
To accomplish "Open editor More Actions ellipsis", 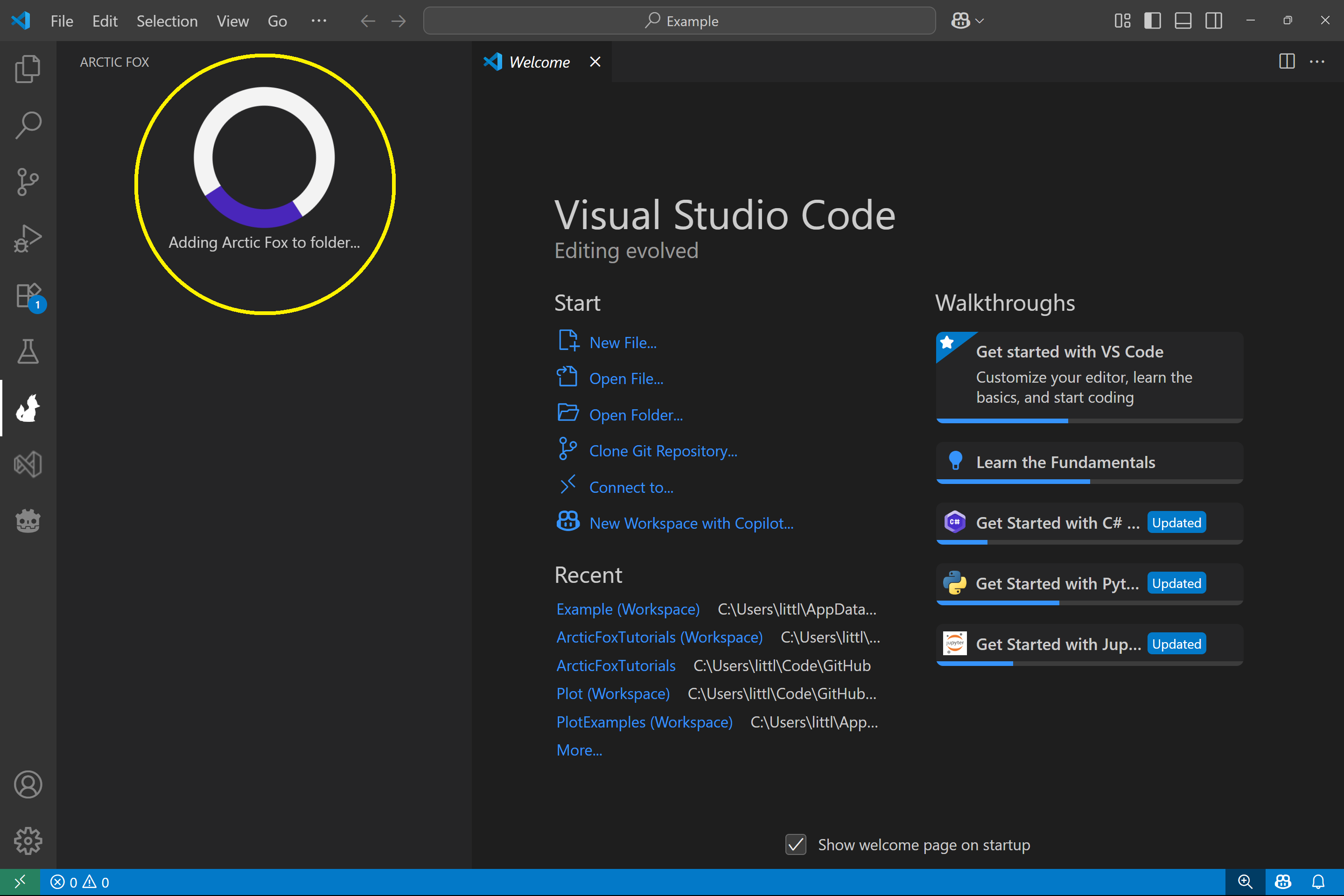I will coord(1317,62).
